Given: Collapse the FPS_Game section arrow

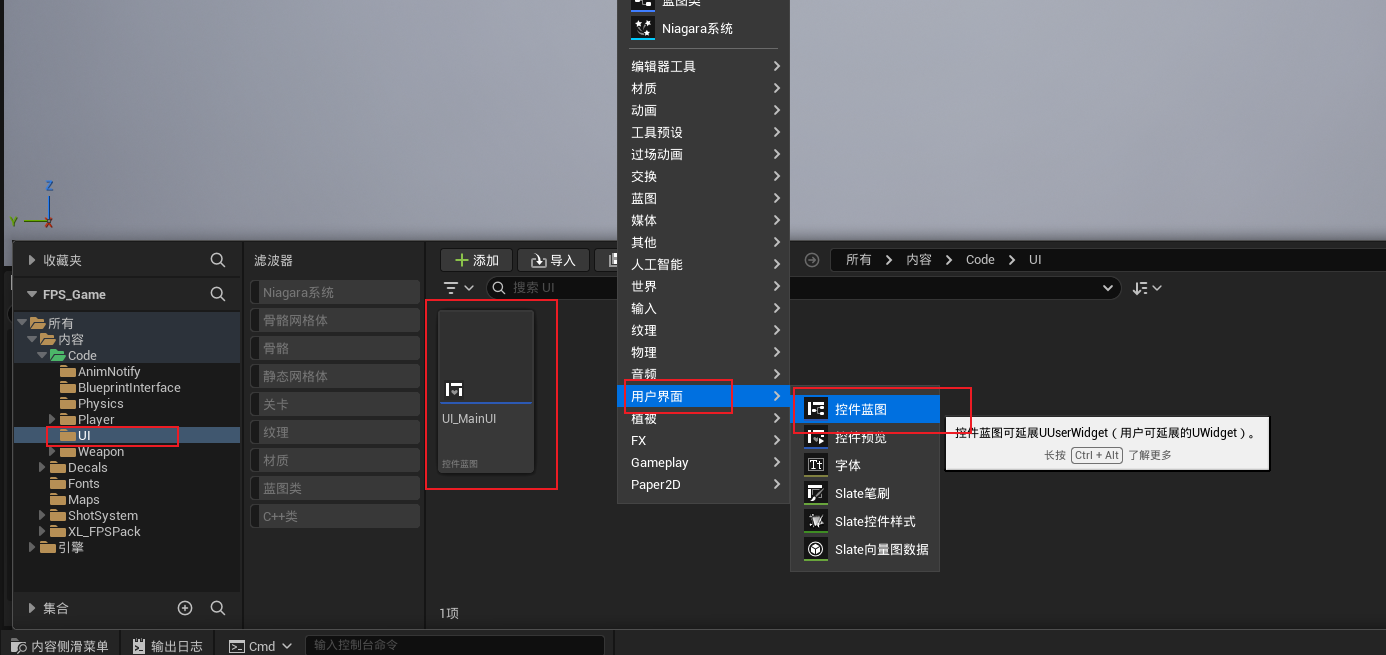Looking at the screenshot, I should click(32, 294).
